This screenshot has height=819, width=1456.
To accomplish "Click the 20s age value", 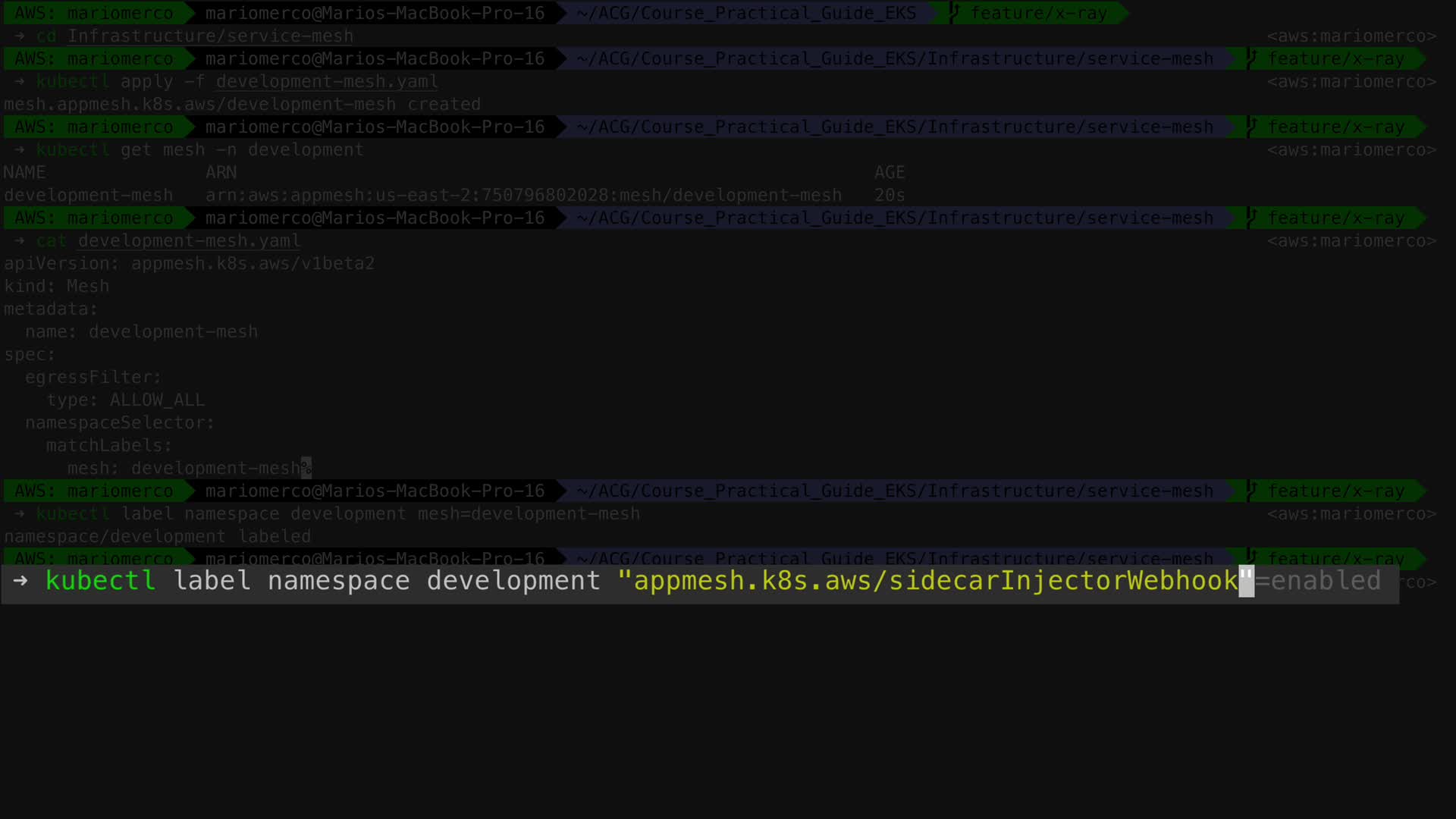I will point(889,195).
